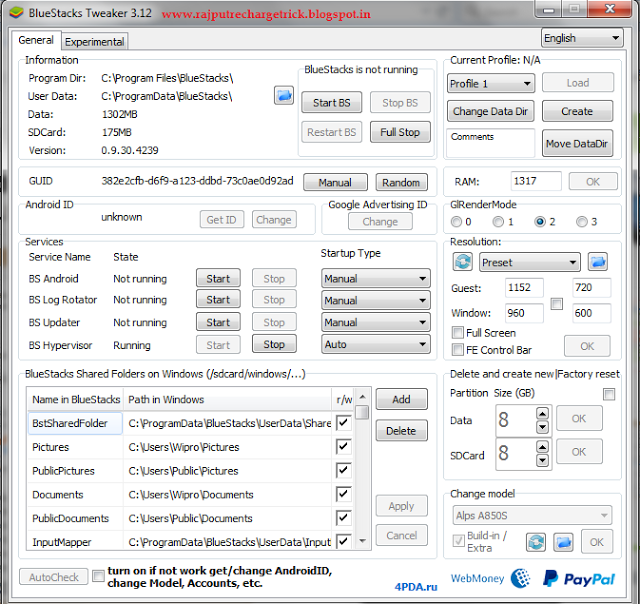Image resolution: width=640 pixels, height=604 pixels.
Task: Toggle FE Control Bar checkbox
Action: (458, 350)
